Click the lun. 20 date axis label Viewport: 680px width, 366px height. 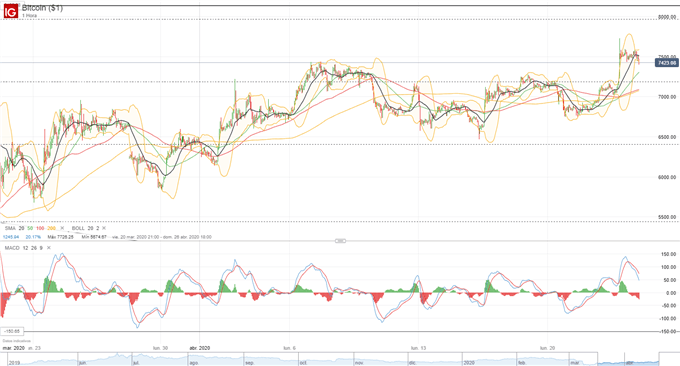(x=547, y=348)
